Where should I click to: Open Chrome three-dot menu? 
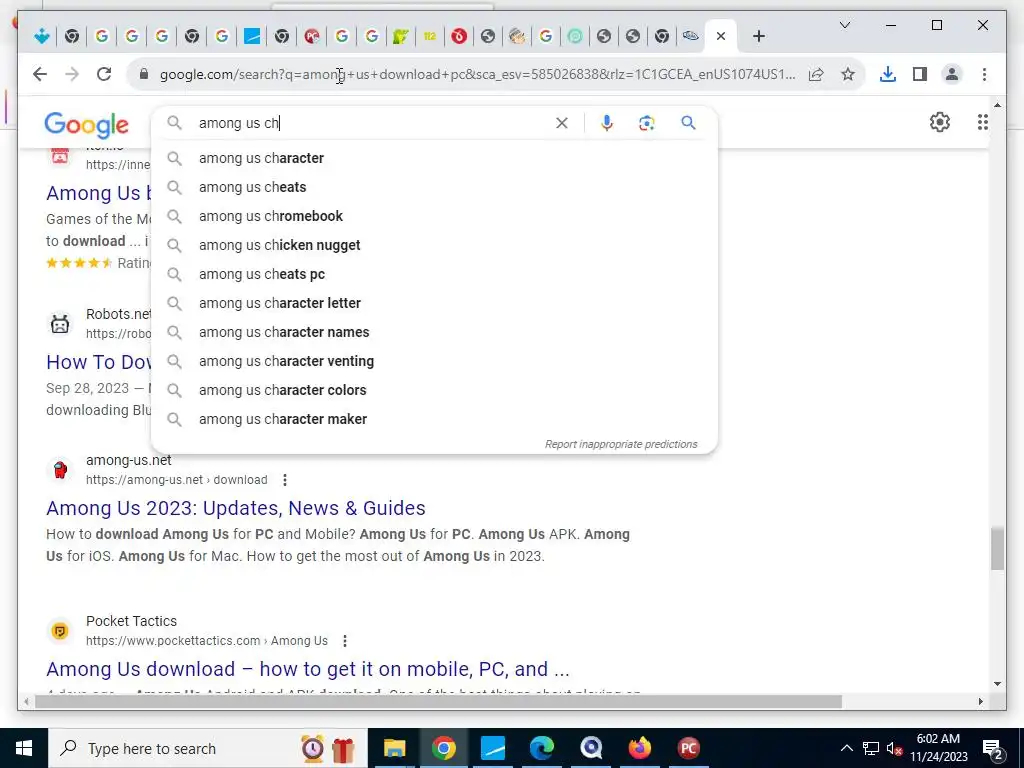click(984, 74)
